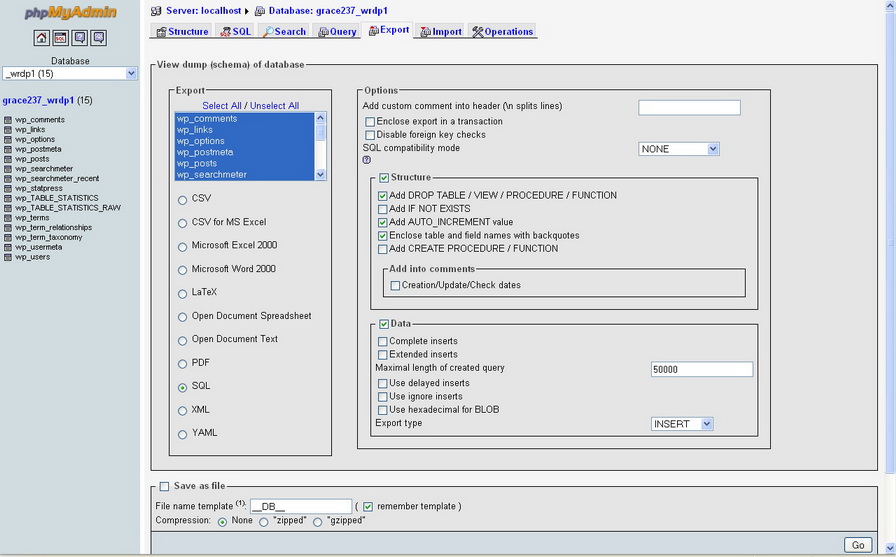896x557 pixels.
Task: Click the server icon in breadcrumb
Action: (156, 11)
